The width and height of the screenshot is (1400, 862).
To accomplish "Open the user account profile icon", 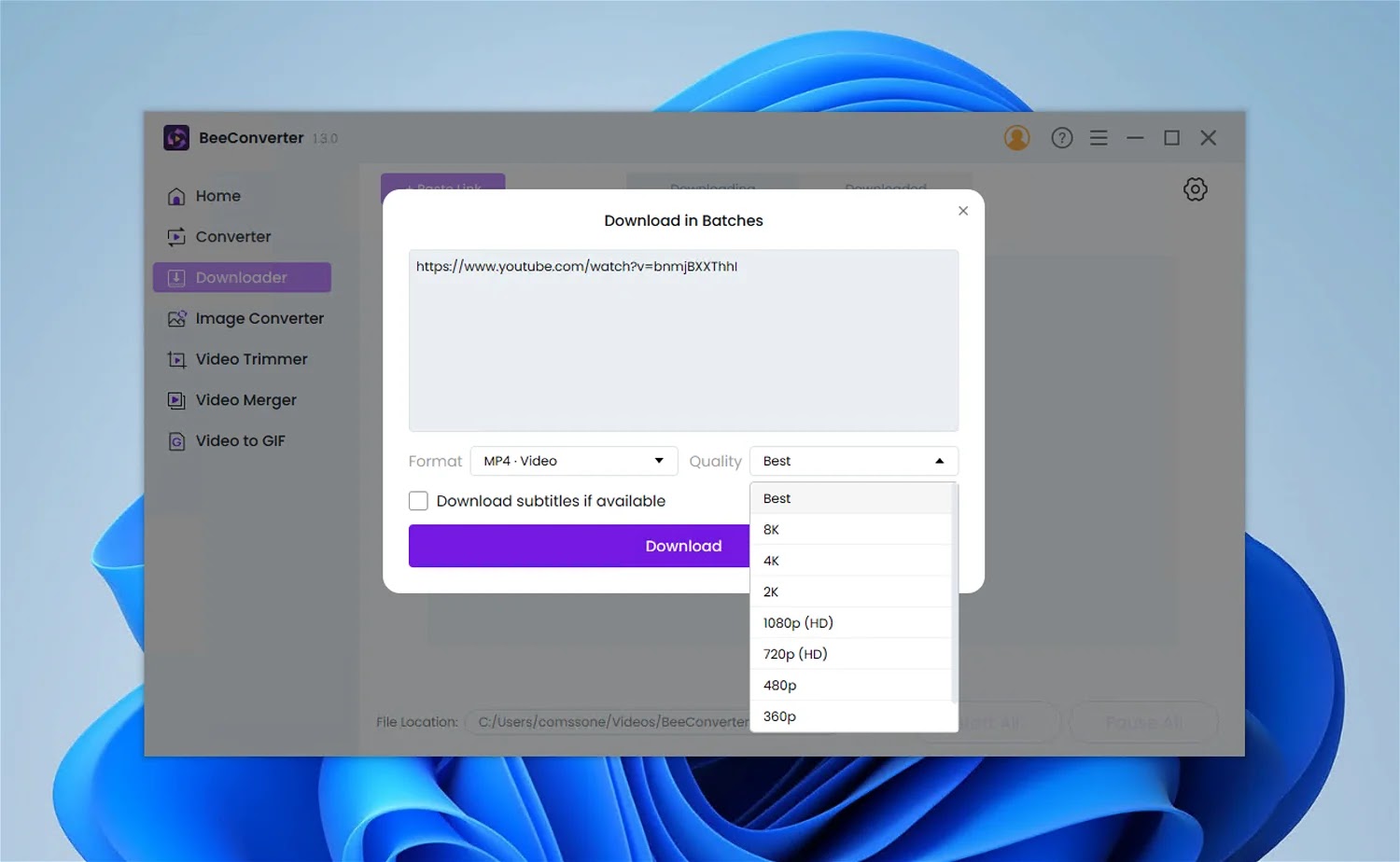I will 1016,138.
